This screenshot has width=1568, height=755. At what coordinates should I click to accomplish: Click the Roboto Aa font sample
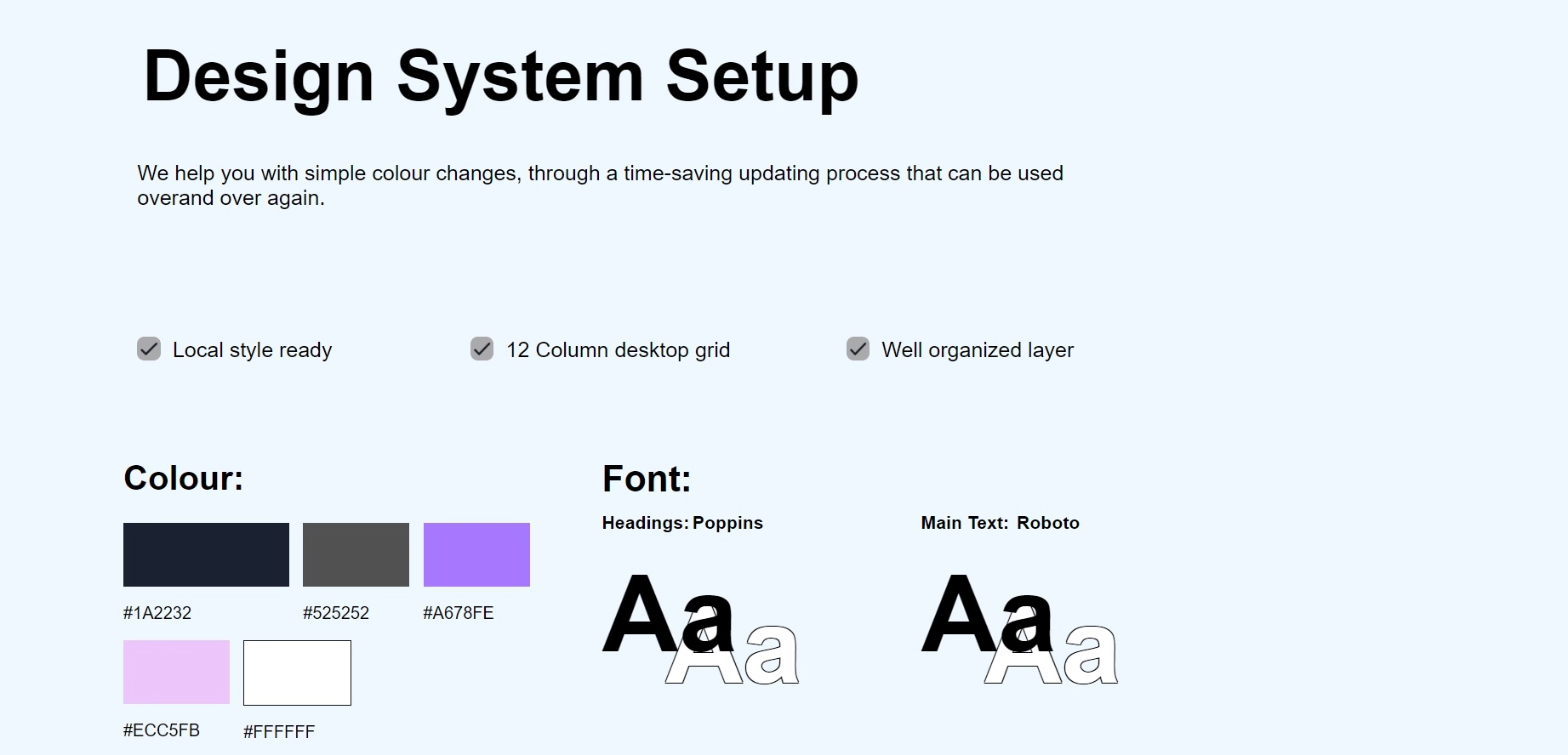(1019, 629)
